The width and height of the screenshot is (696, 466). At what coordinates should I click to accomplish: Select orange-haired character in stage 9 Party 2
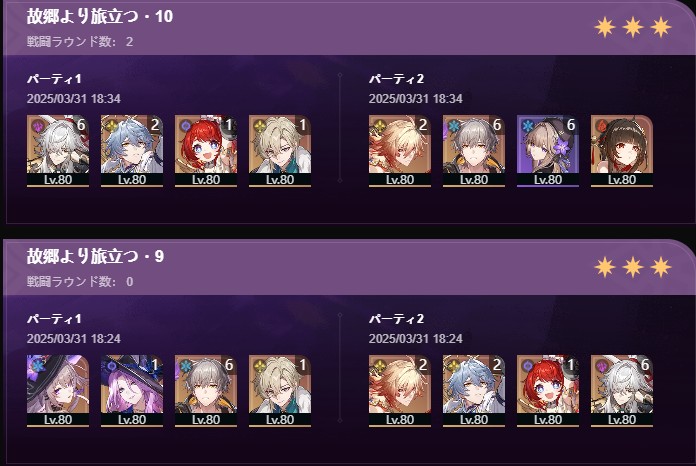(400, 391)
